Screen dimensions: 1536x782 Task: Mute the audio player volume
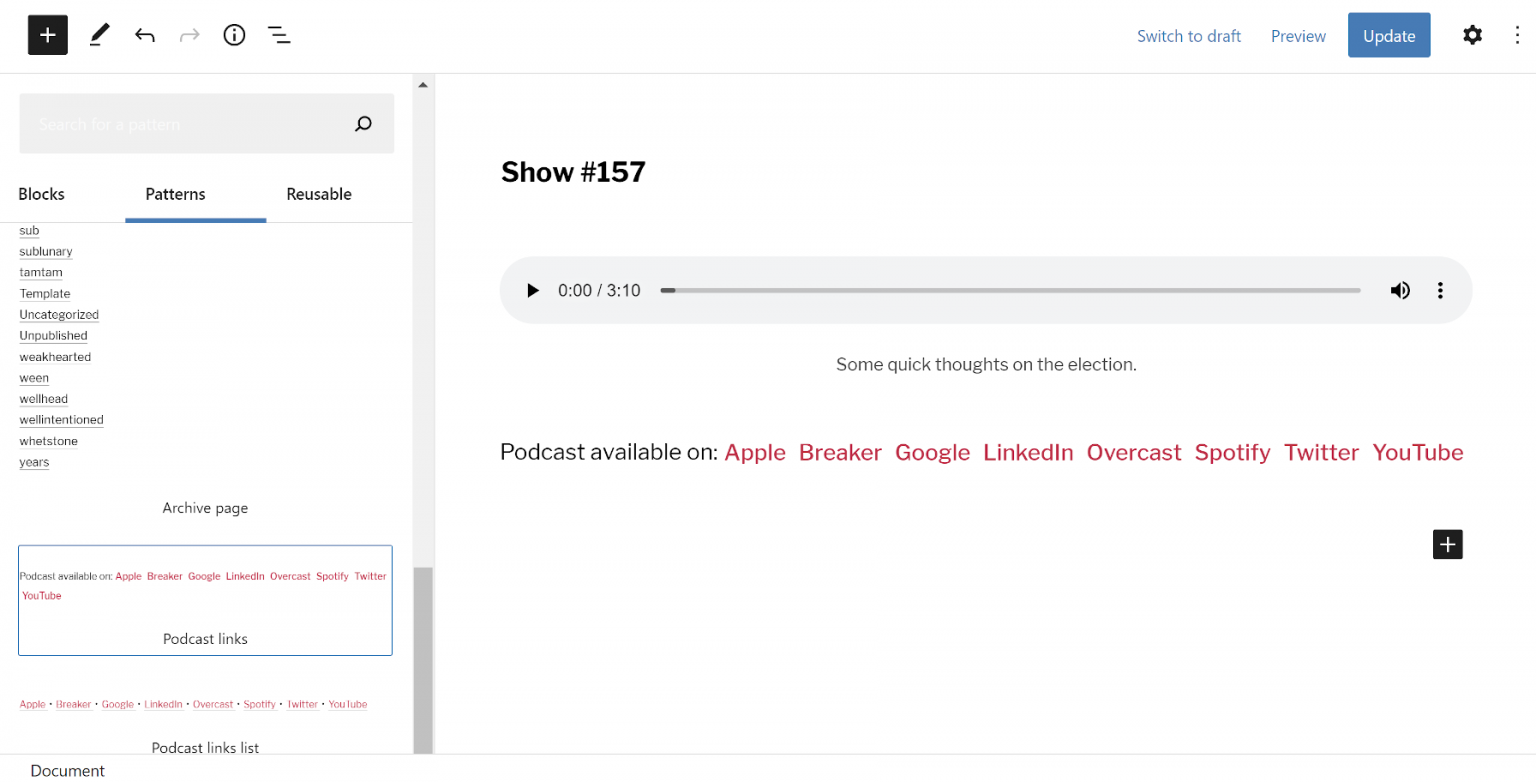point(1400,290)
